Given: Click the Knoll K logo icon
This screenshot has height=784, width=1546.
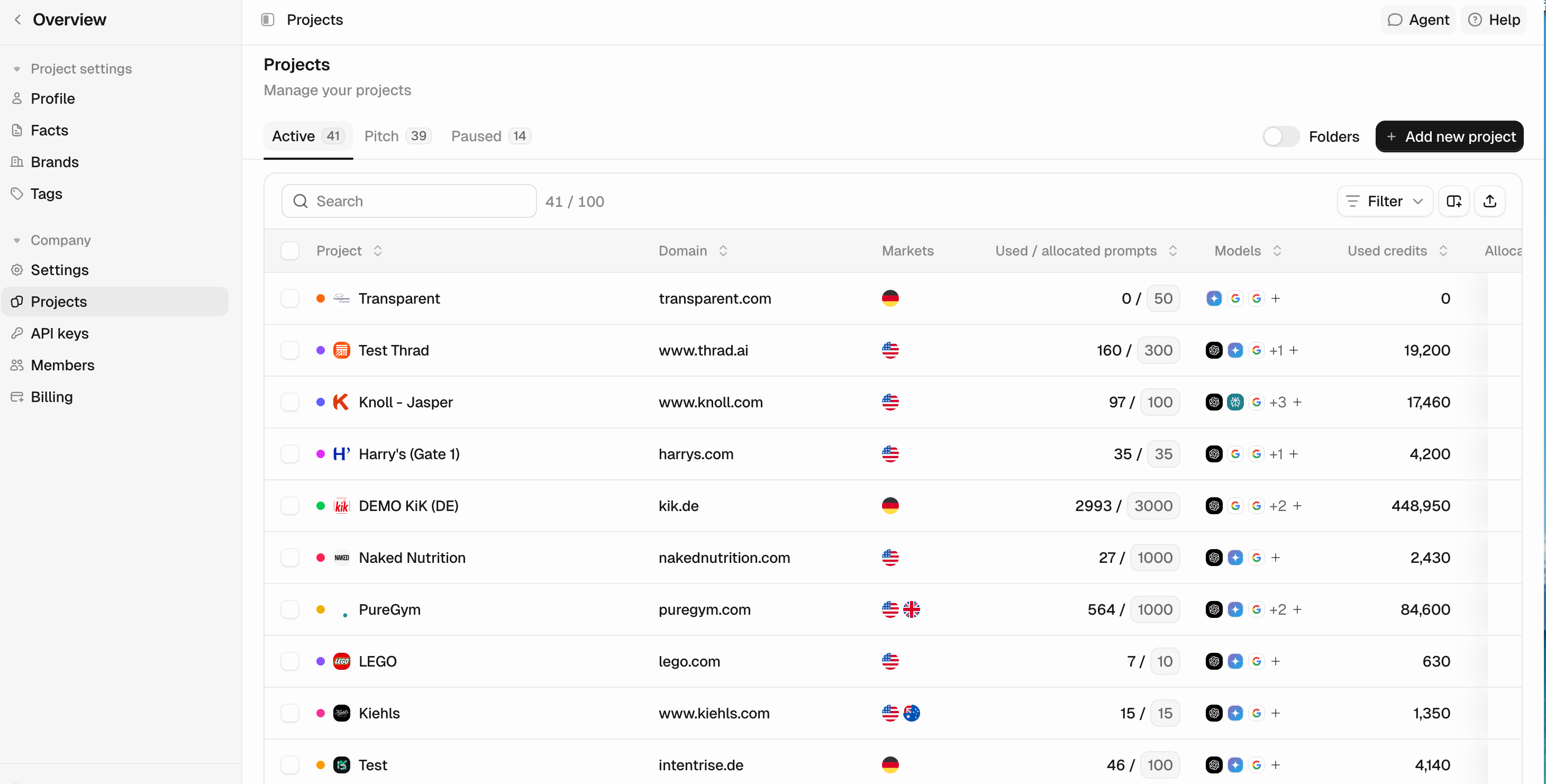Looking at the screenshot, I should (x=341, y=402).
